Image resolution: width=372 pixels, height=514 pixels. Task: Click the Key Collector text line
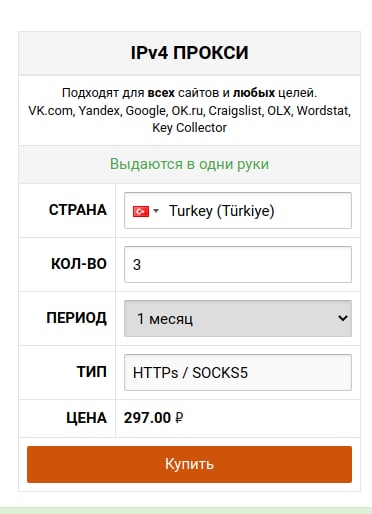click(189, 128)
